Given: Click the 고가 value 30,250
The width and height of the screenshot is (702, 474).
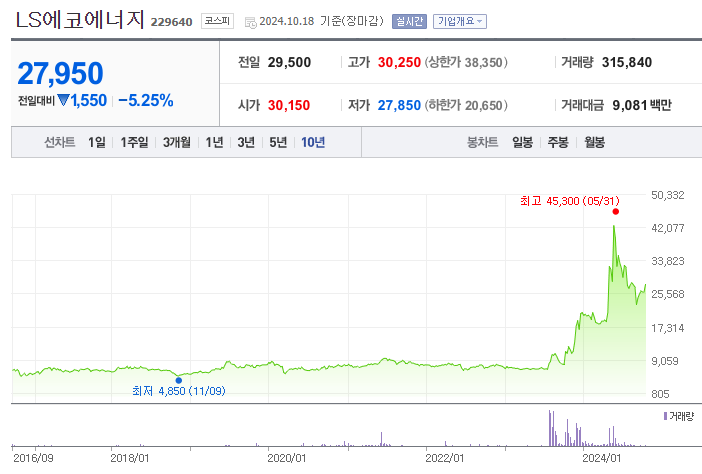Looking at the screenshot, I should pos(399,62).
